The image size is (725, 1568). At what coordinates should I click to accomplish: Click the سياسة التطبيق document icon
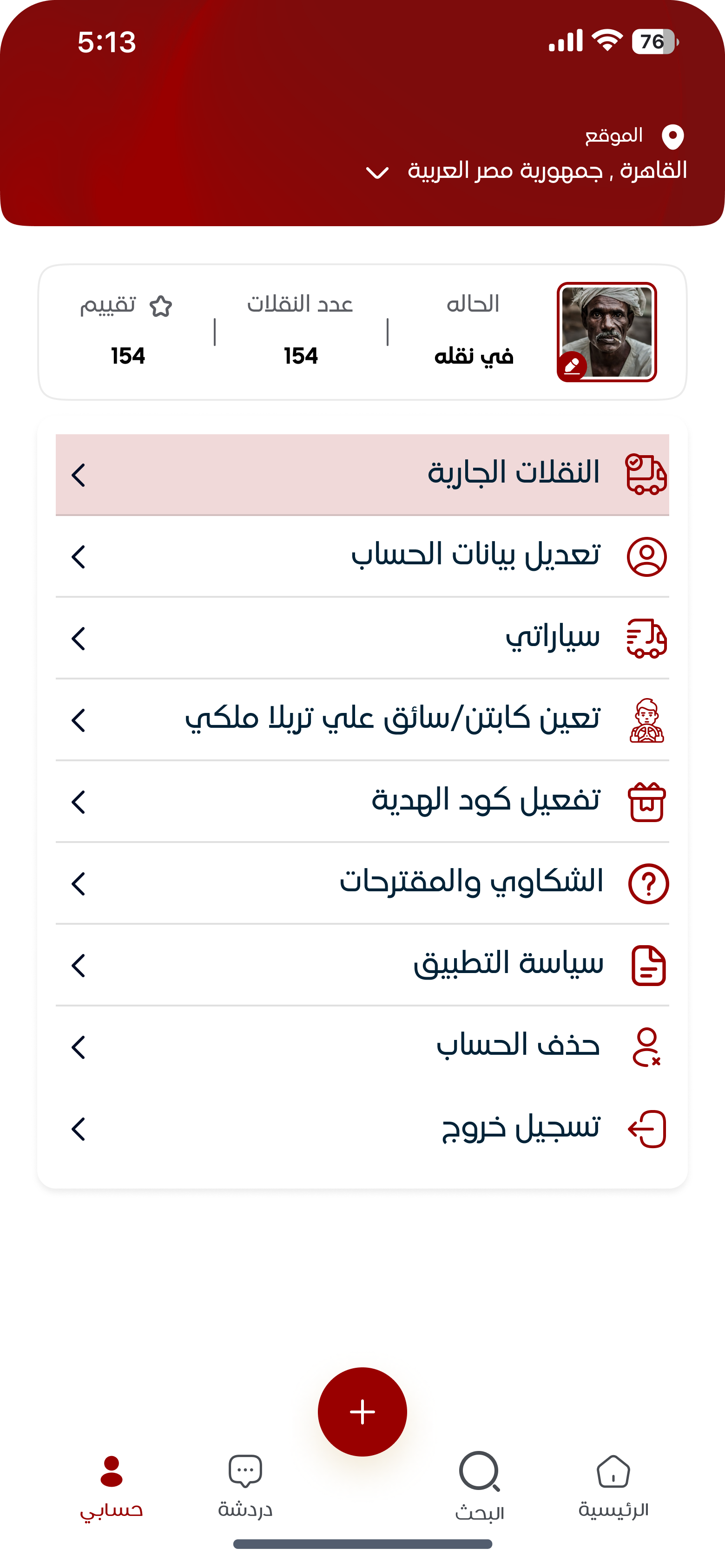(648, 966)
